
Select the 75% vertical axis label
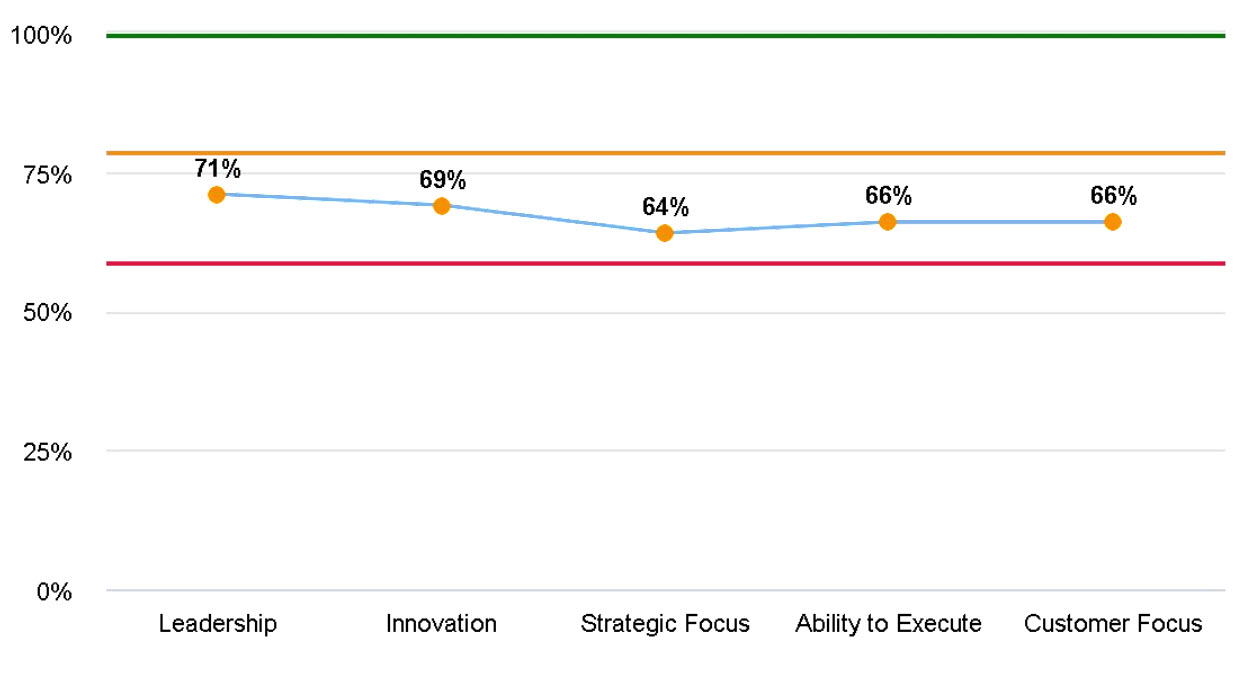point(47,175)
